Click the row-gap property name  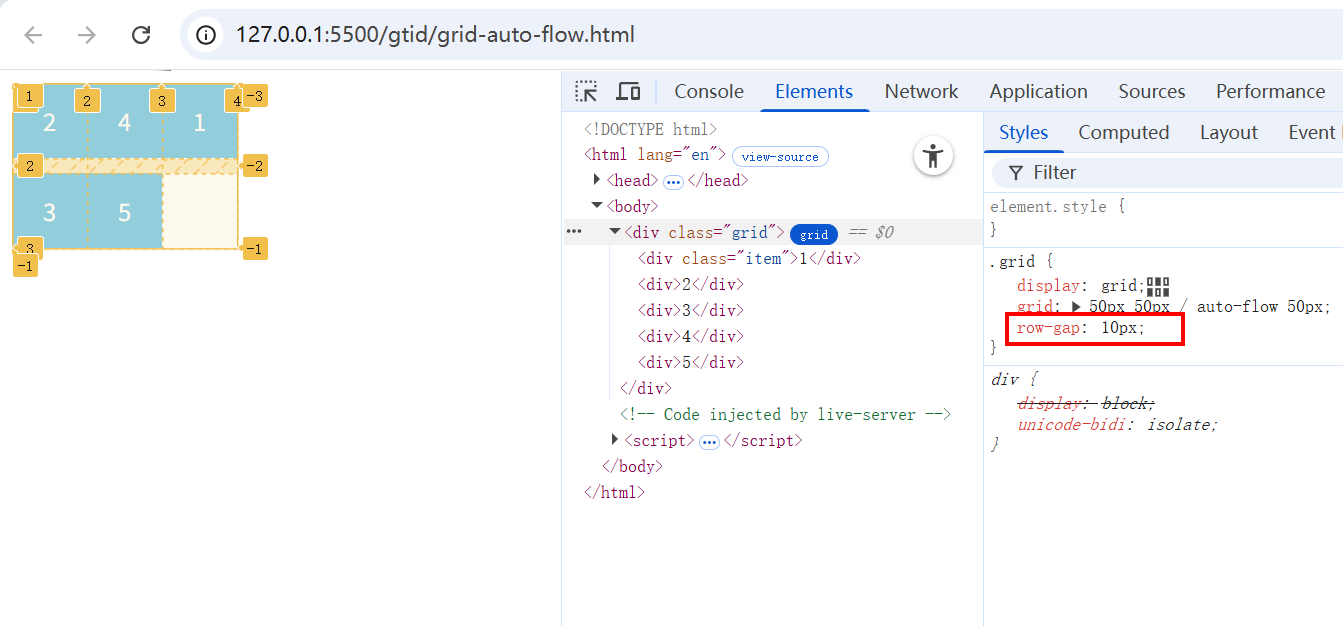pyautogui.click(x=1051, y=328)
